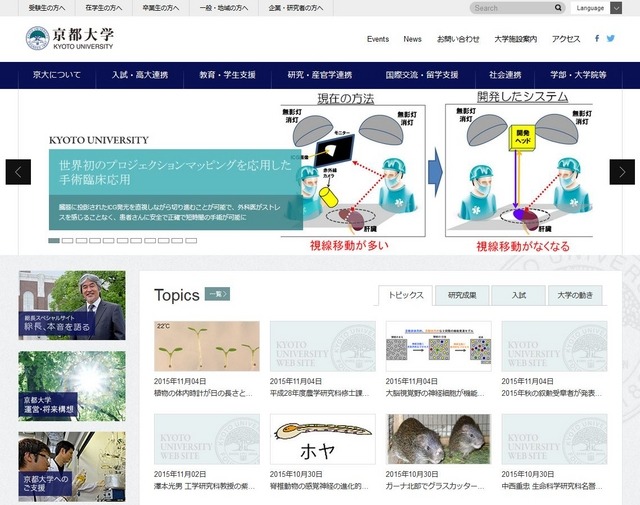
Task: Switch to the 大学の動き tab
Action: [575, 295]
